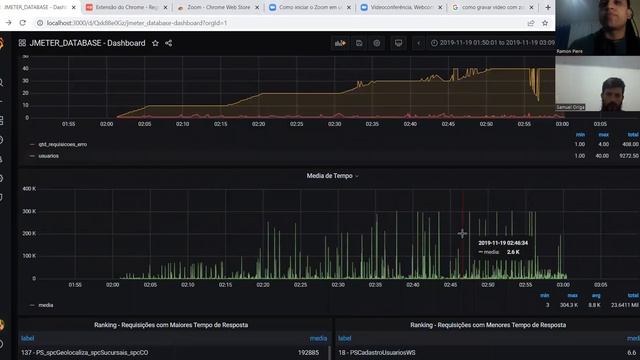Image resolution: width=640 pixels, height=360 pixels.
Task: Open the time range picker 2019-11-19
Action: (x=493, y=43)
